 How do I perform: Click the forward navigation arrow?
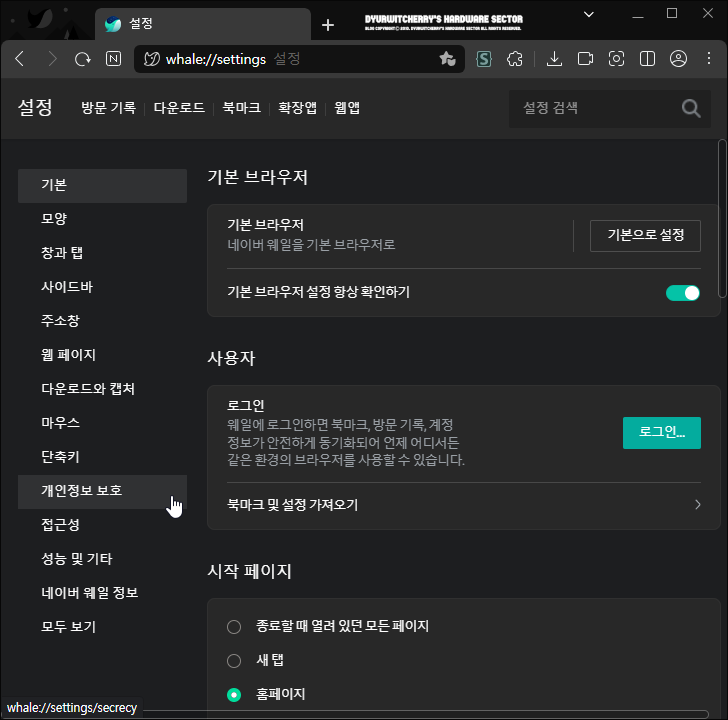click(52, 59)
